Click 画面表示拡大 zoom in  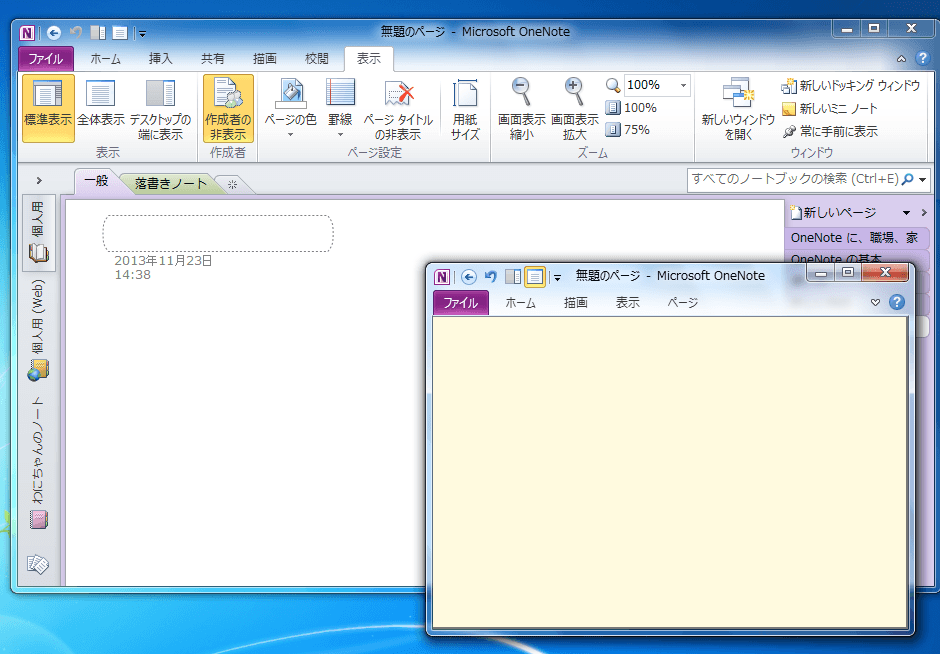574,109
